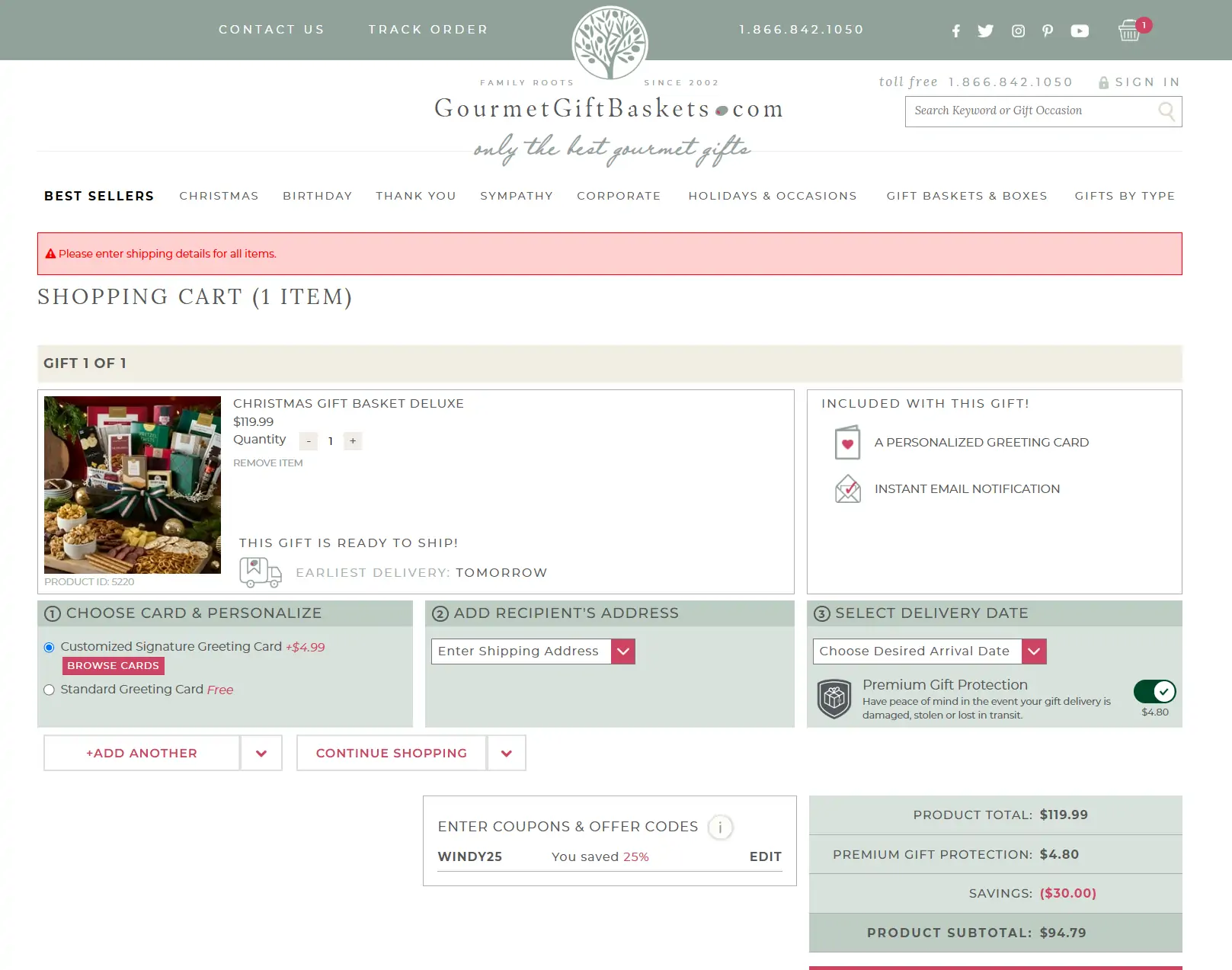This screenshot has width=1232, height=970.
Task: Click the Continue Shopping button
Action: coord(392,753)
